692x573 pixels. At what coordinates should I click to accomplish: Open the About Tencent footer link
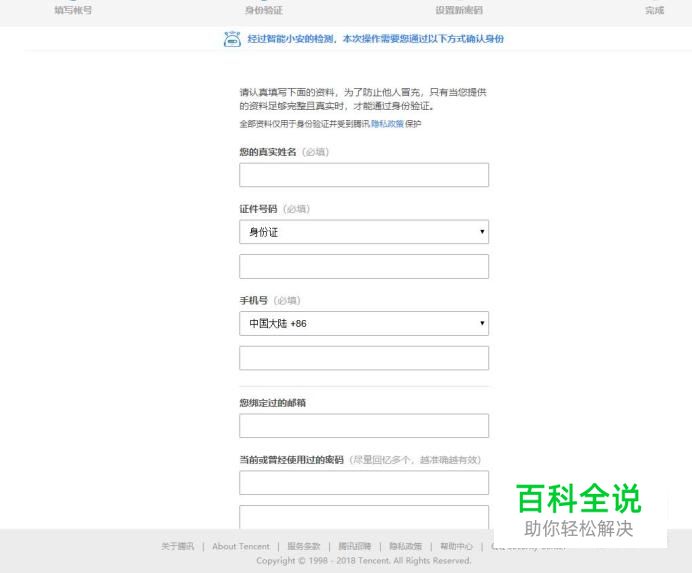[x=241, y=546]
